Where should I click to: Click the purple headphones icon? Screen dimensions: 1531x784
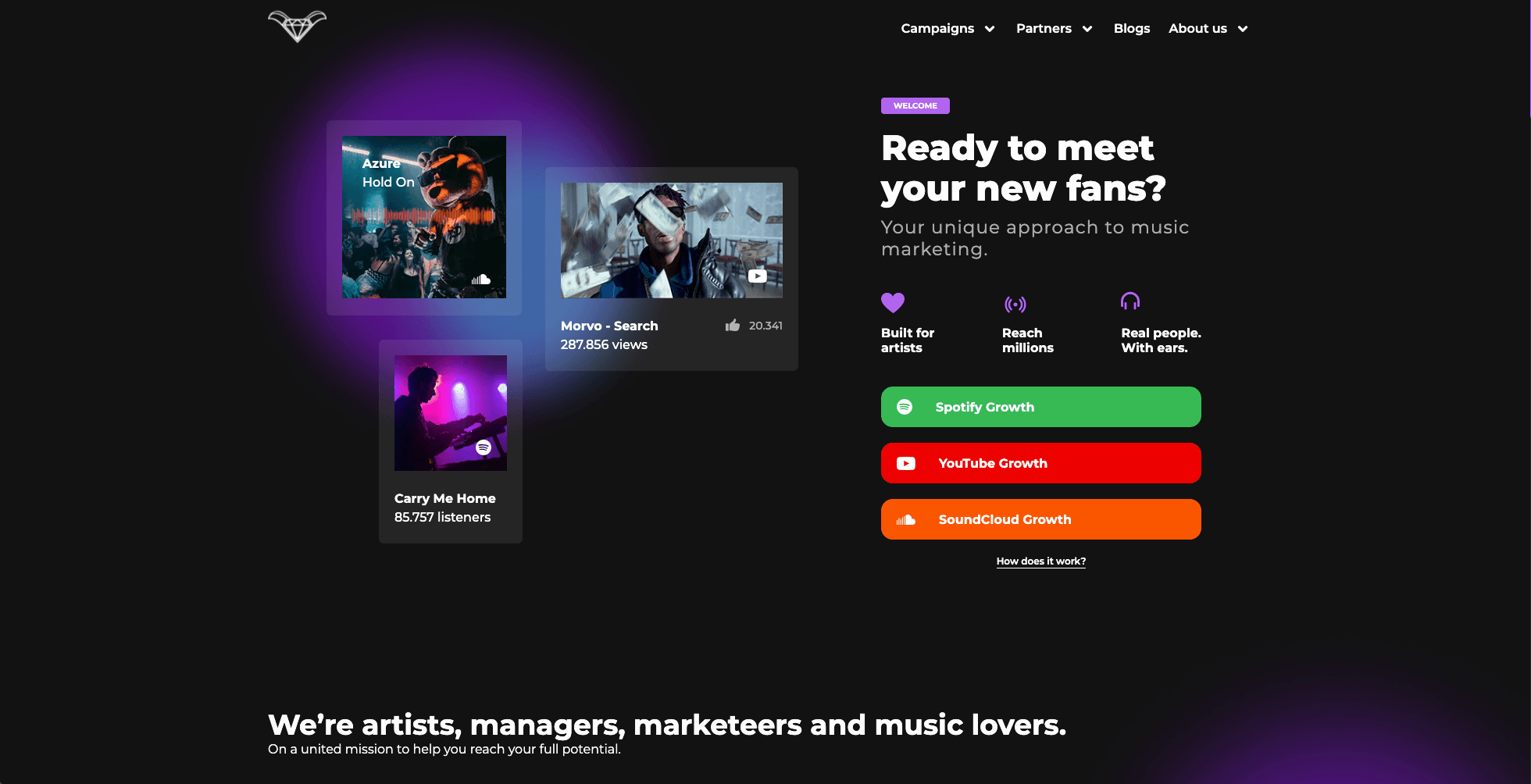coord(1130,301)
